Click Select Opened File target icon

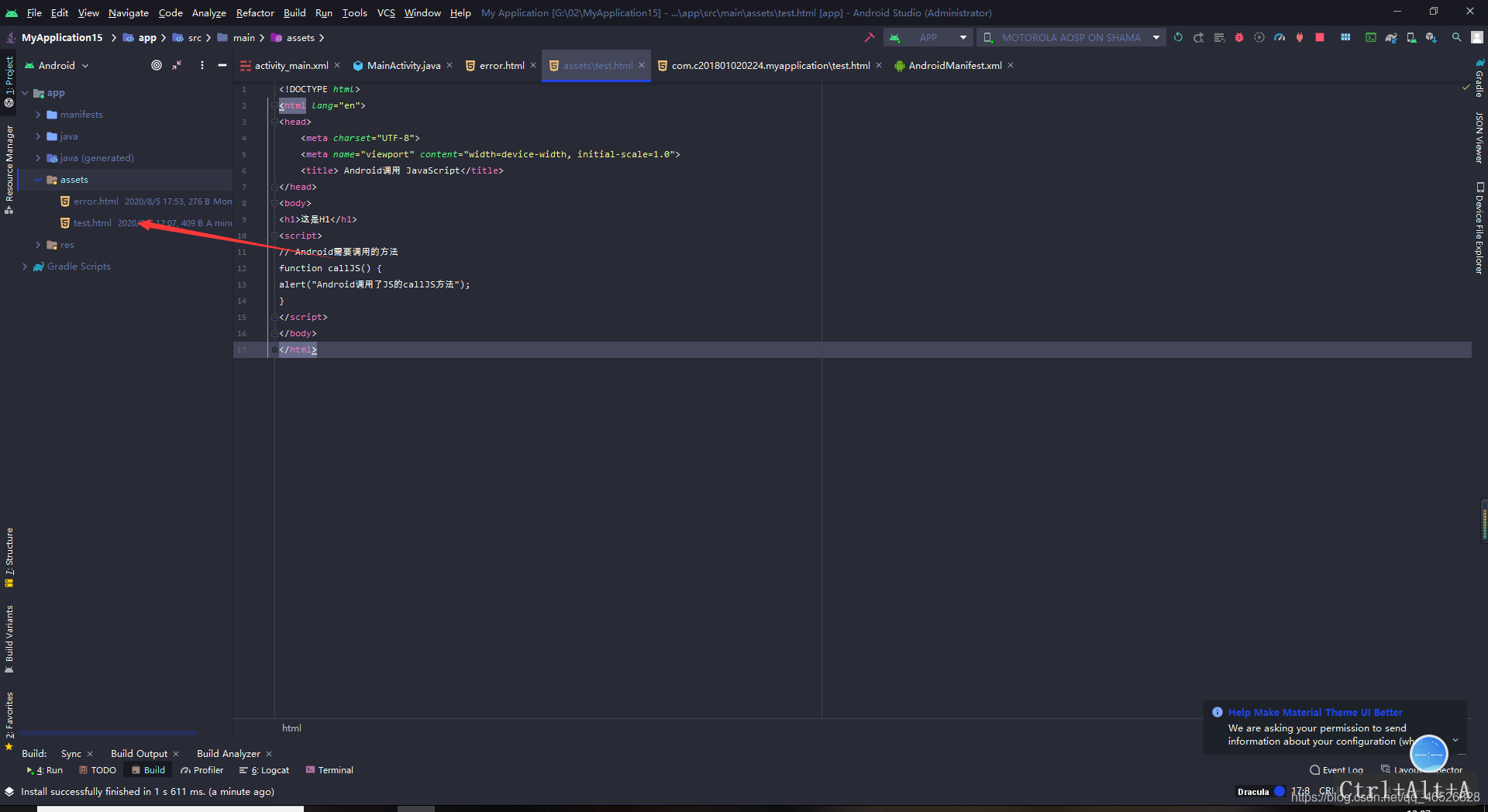[157, 65]
